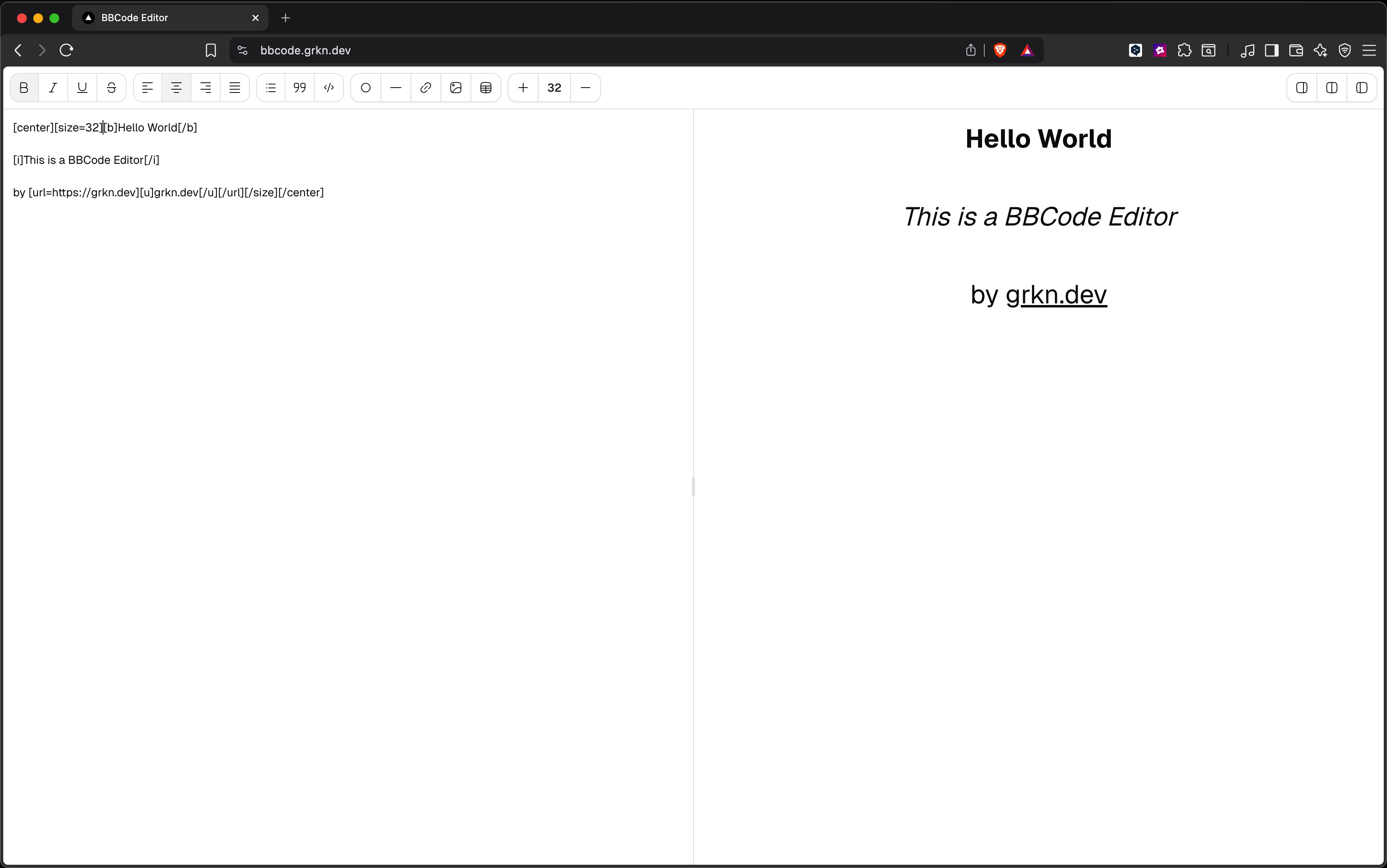
Task: Align text to the left
Action: (148, 88)
